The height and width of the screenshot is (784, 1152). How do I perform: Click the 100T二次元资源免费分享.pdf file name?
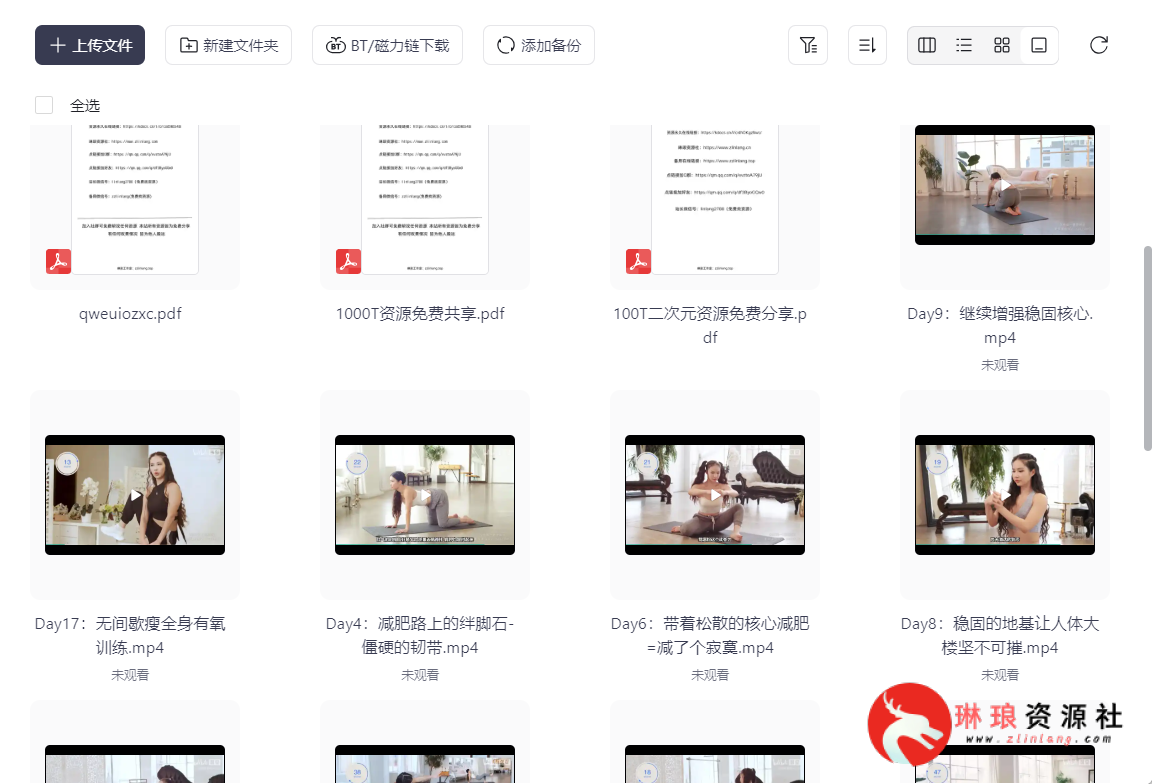710,326
